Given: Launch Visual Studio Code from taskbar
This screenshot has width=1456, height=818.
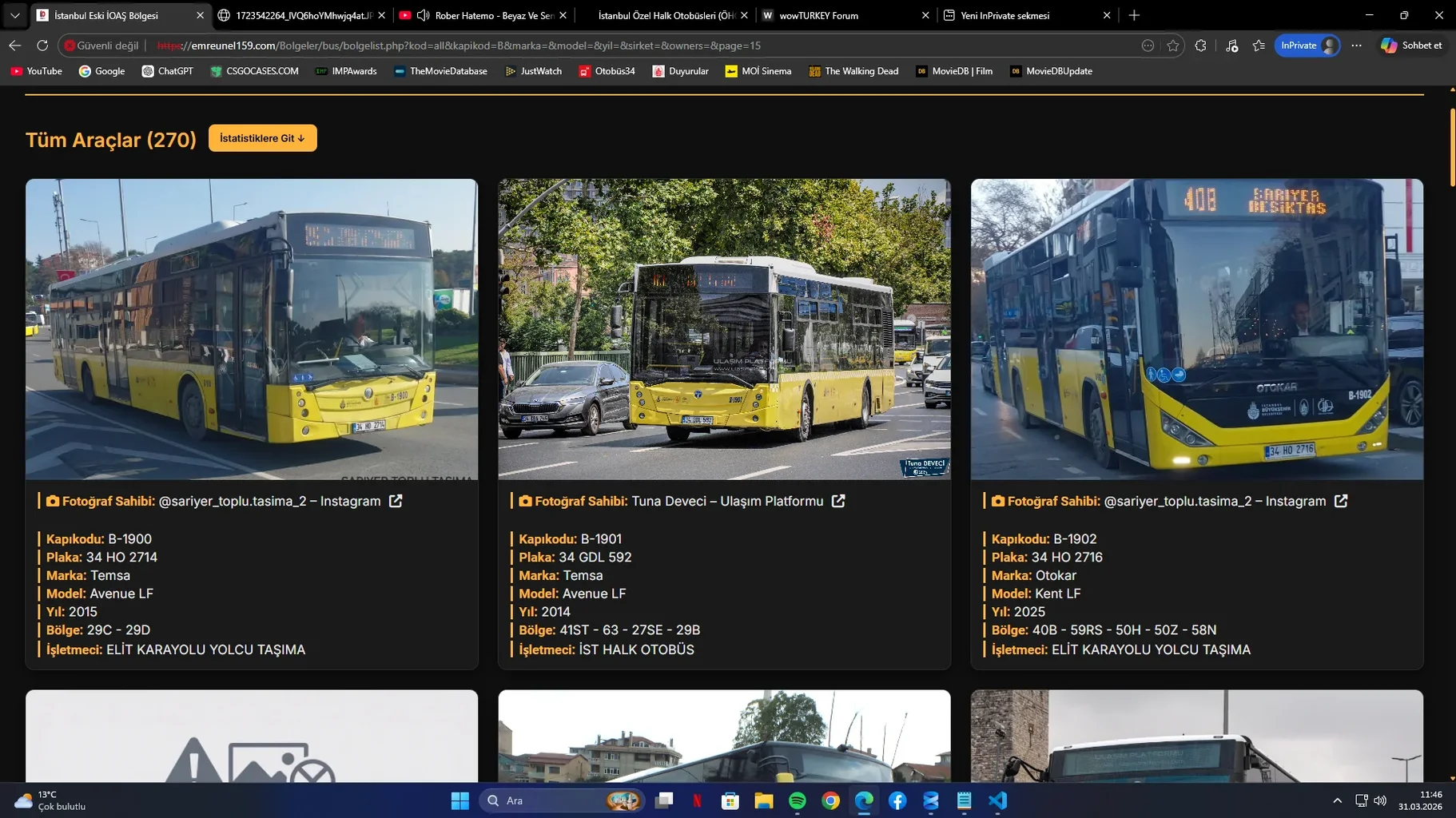Looking at the screenshot, I should (997, 800).
